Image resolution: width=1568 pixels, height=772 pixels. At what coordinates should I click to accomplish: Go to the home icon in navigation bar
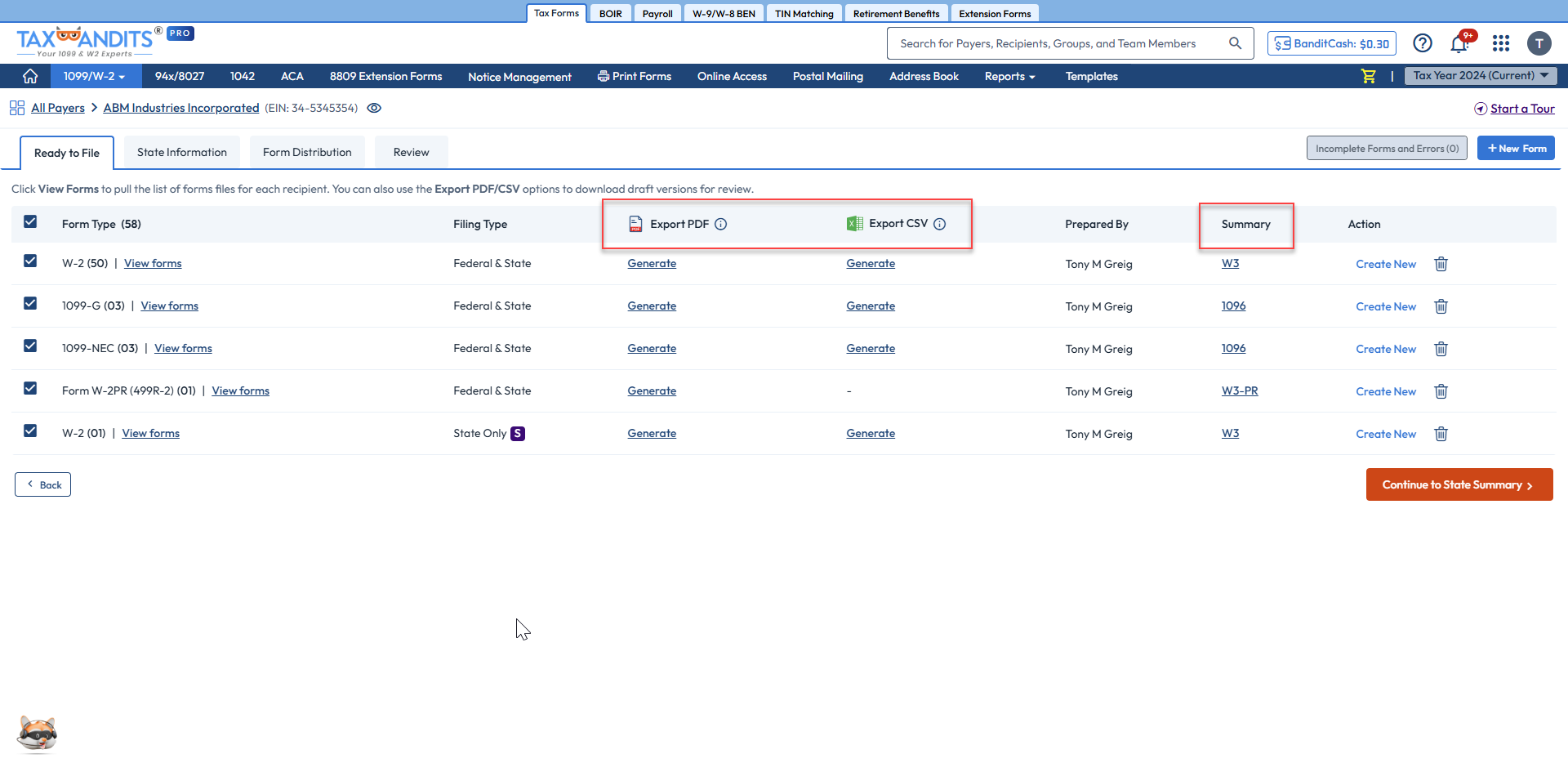click(x=30, y=76)
